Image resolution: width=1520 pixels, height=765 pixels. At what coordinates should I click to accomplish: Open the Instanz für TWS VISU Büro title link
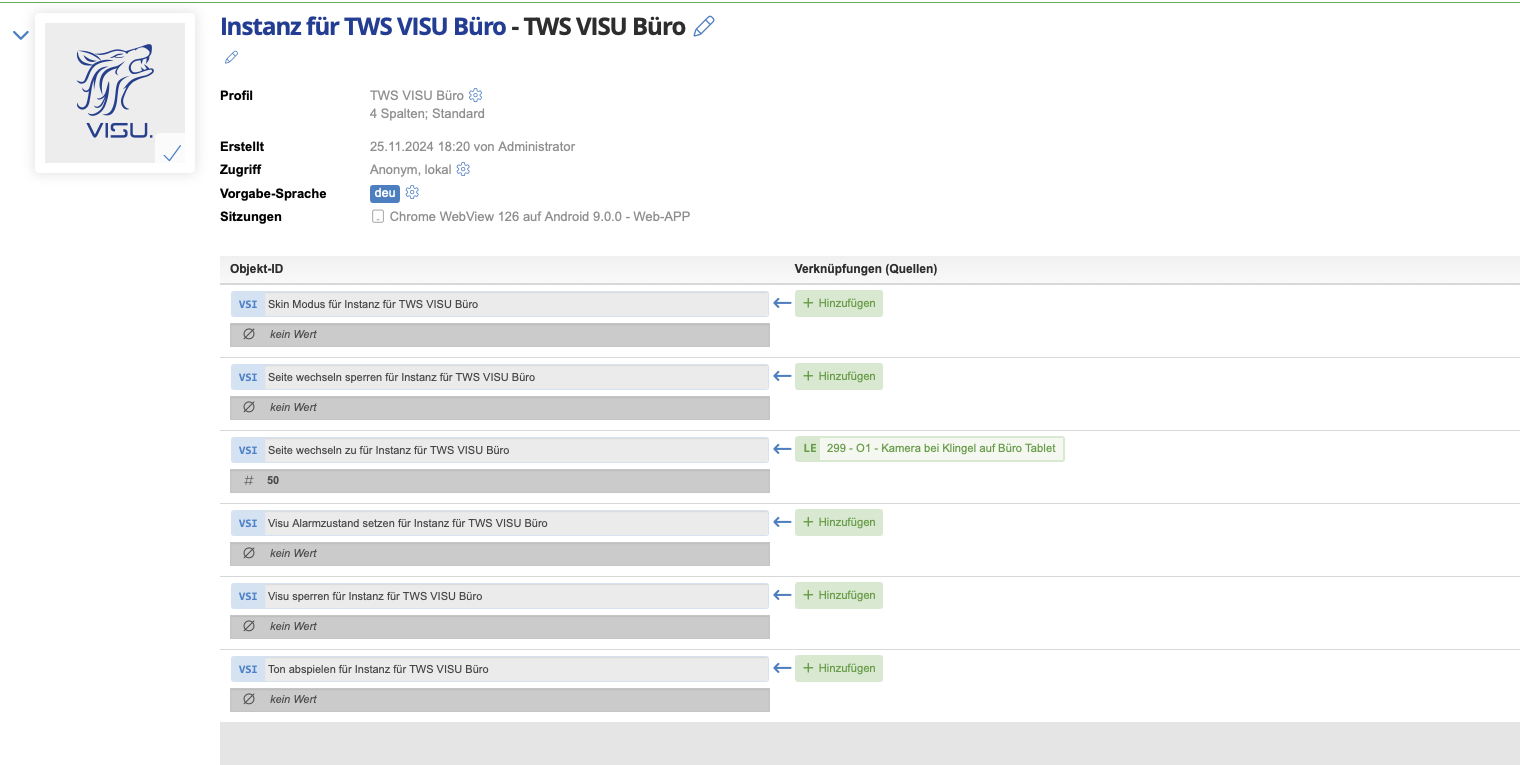tap(363, 27)
